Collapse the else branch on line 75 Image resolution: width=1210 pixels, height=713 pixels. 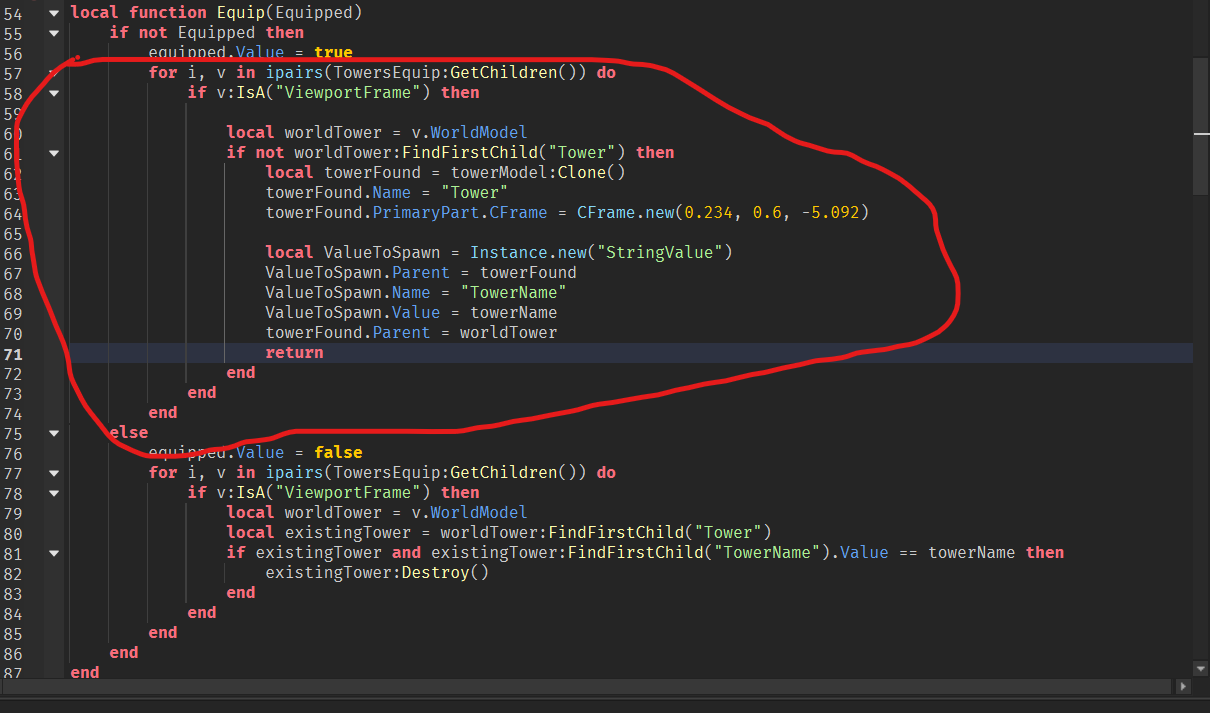(x=53, y=432)
